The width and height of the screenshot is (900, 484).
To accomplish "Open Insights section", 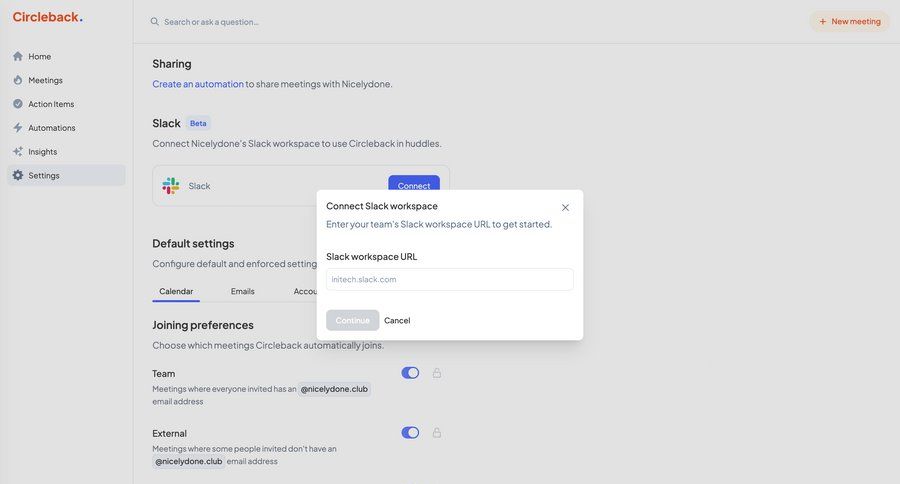I will coord(42,152).
